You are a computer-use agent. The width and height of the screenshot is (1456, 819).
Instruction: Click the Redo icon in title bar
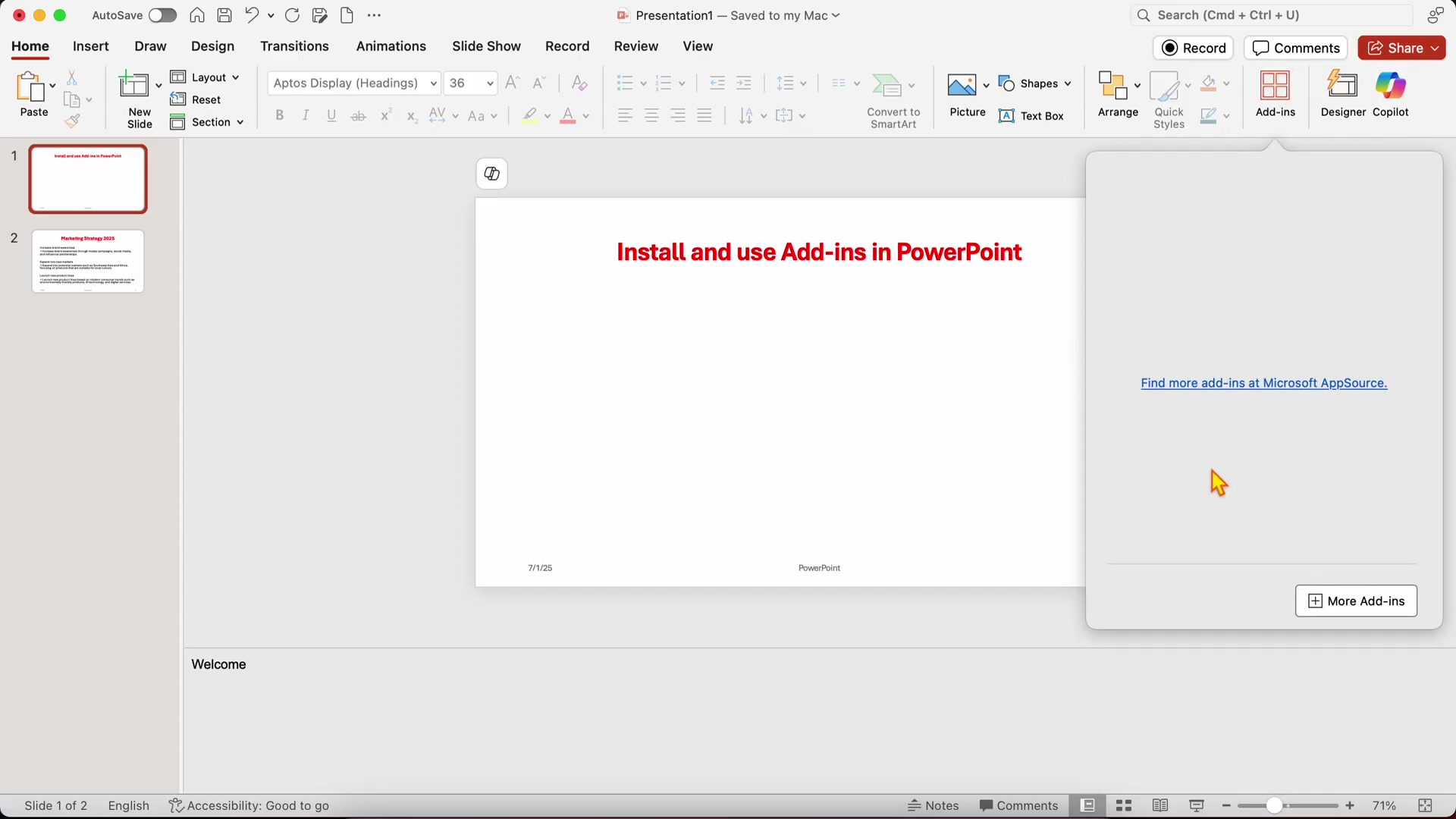tap(292, 15)
